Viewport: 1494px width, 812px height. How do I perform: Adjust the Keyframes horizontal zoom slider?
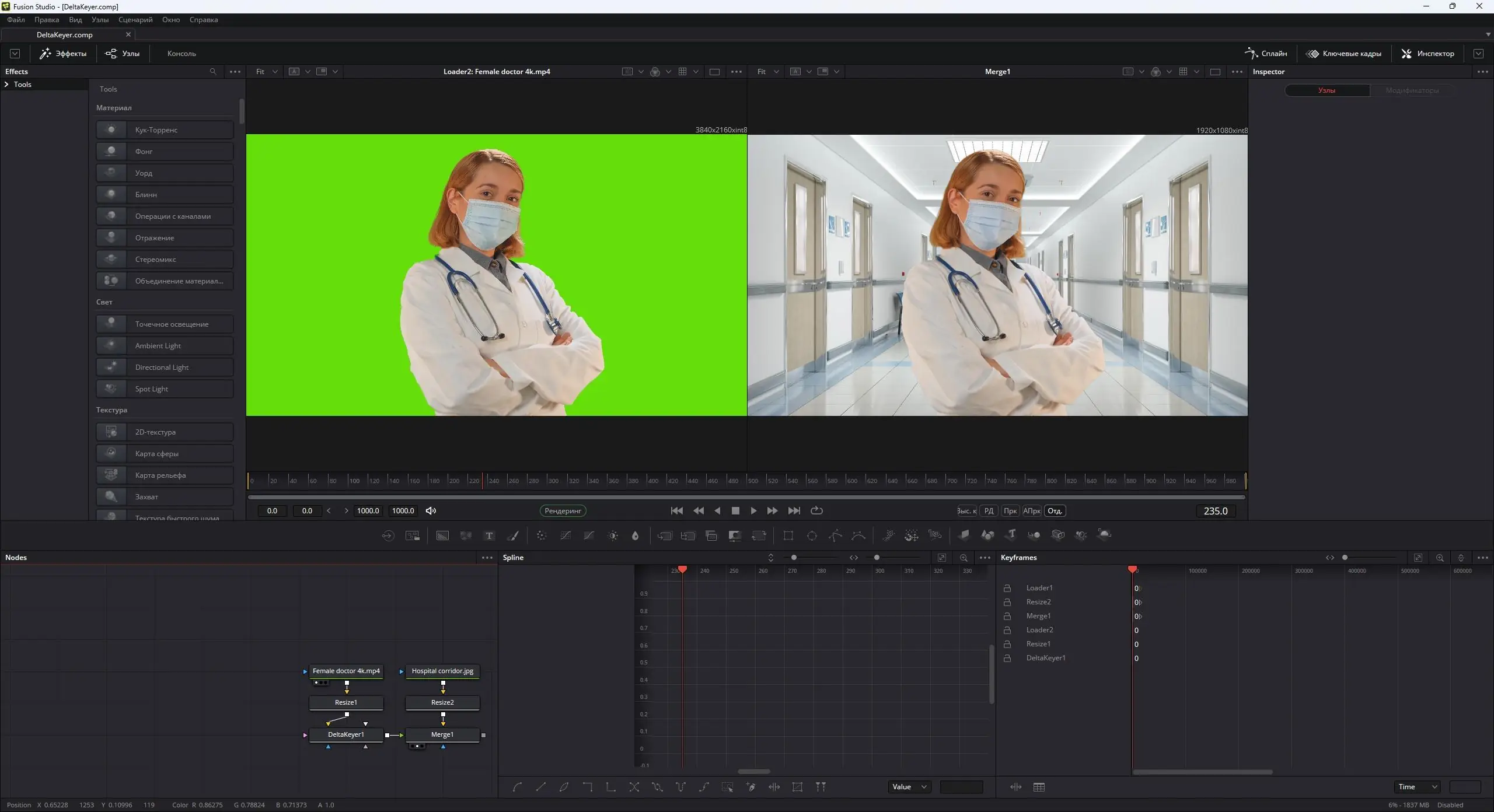click(x=1345, y=558)
